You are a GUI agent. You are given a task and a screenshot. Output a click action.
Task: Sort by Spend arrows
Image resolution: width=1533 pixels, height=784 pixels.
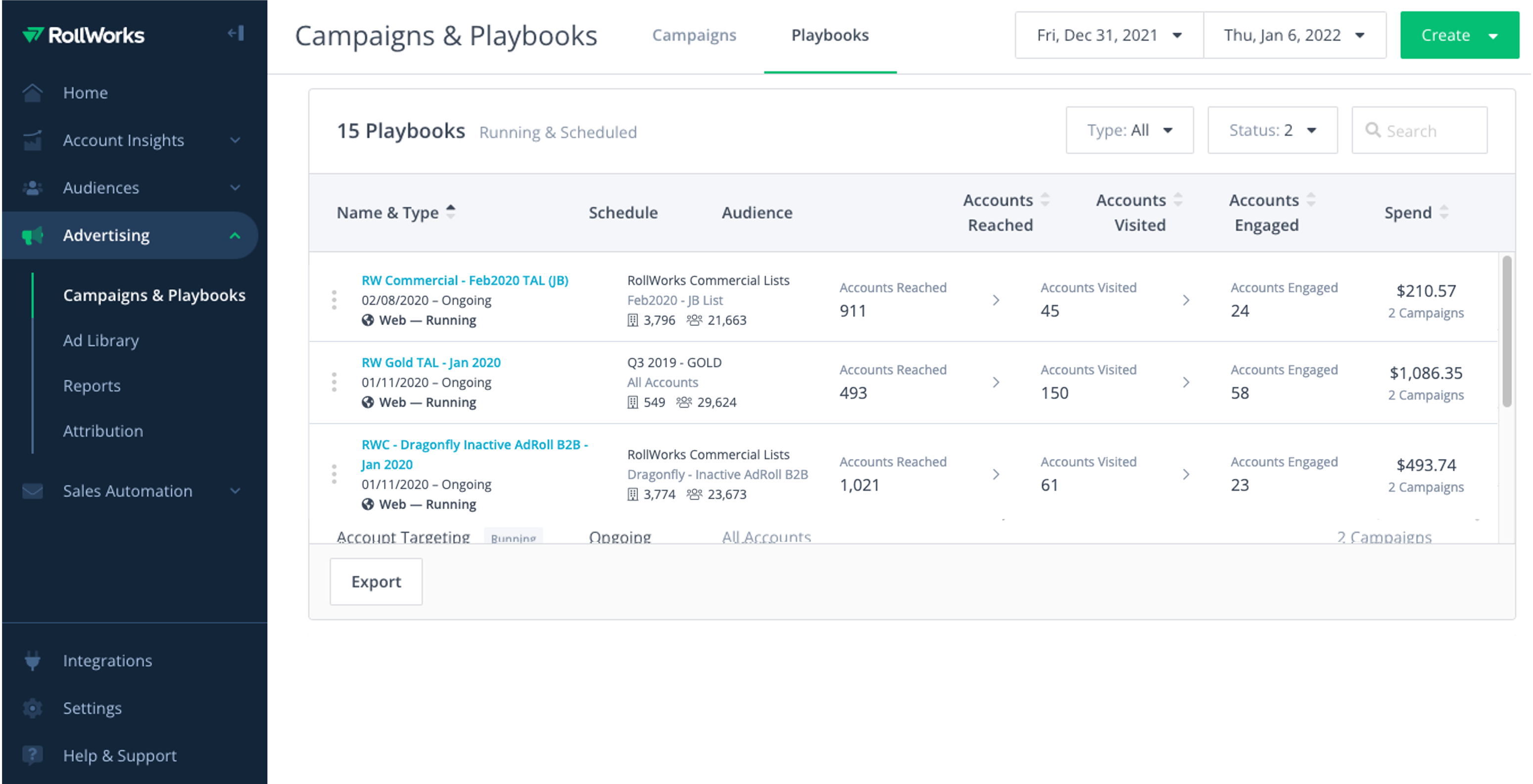click(x=1444, y=212)
